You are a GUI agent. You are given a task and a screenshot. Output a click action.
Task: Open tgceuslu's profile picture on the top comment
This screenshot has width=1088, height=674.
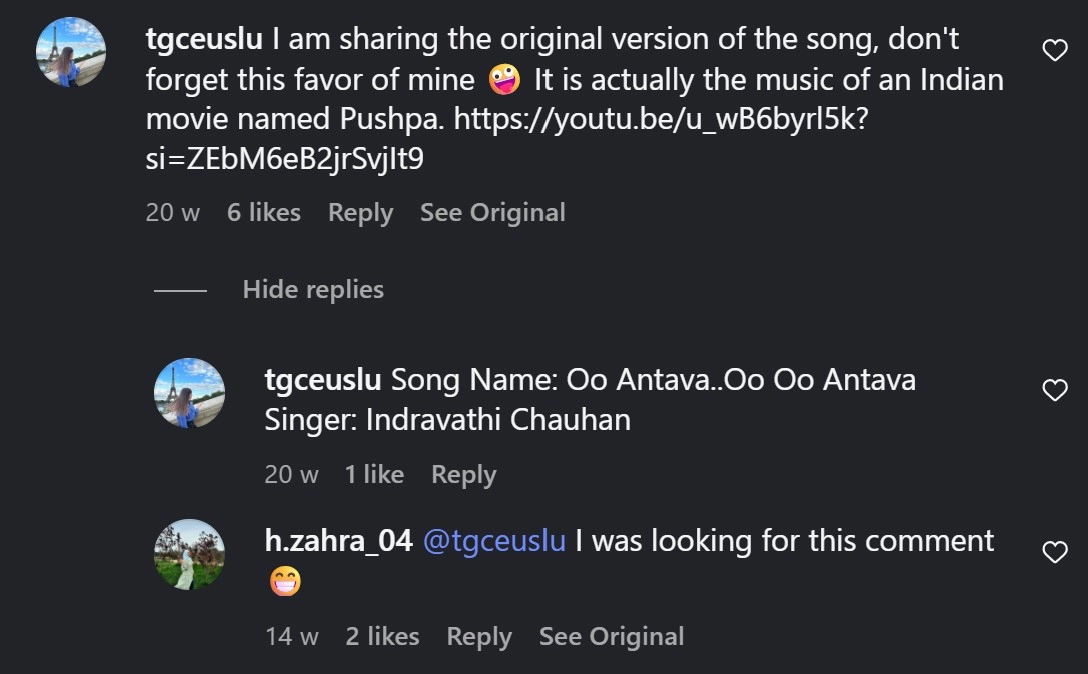point(71,52)
